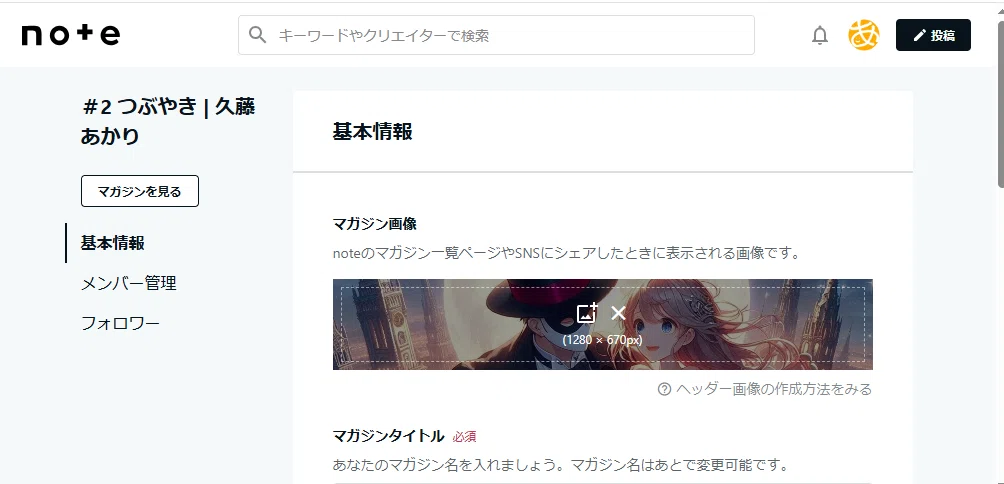Click the 投稿 post button
Screen dimensions: 1004x484
[x=933, y=35]
